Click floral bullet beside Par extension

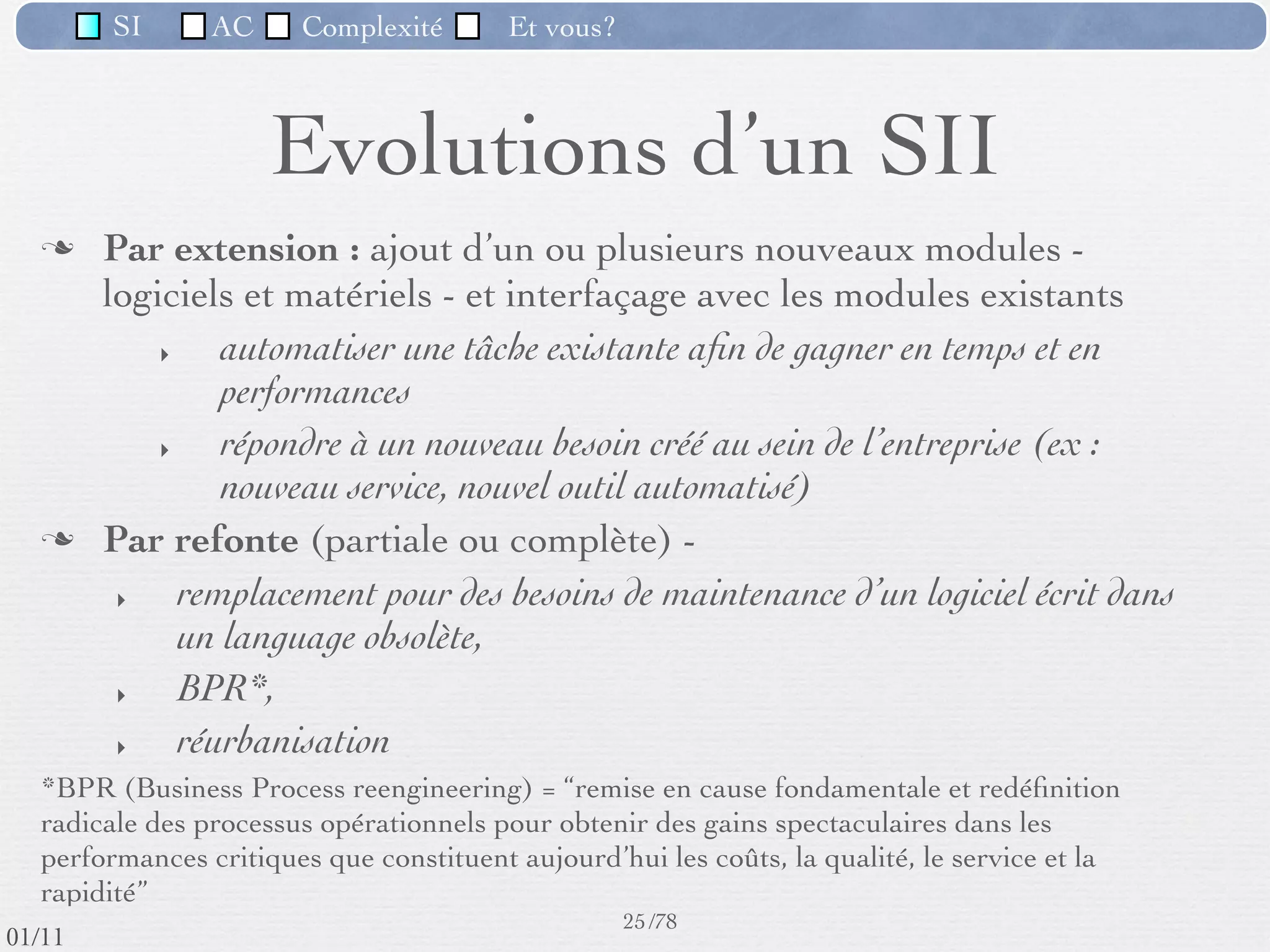point(58,249)
